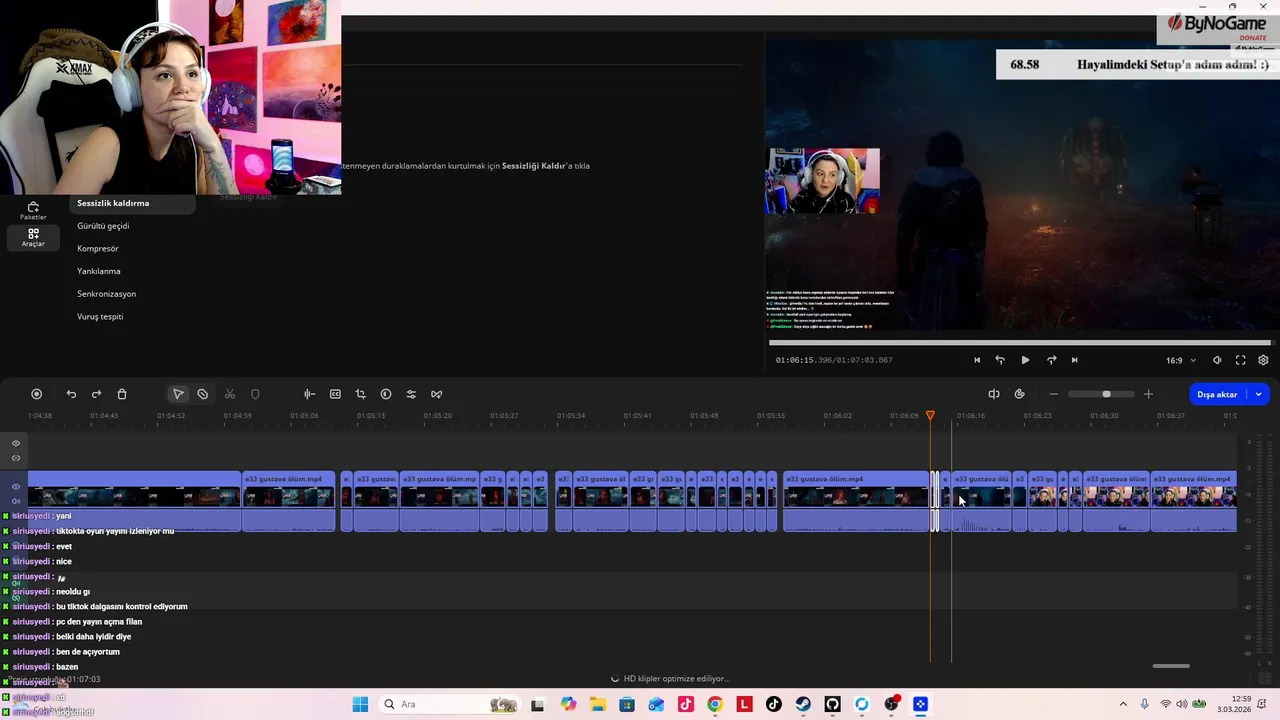
Task: Click 01:05:06 on the timeline ruler
Action: point(304,416)
